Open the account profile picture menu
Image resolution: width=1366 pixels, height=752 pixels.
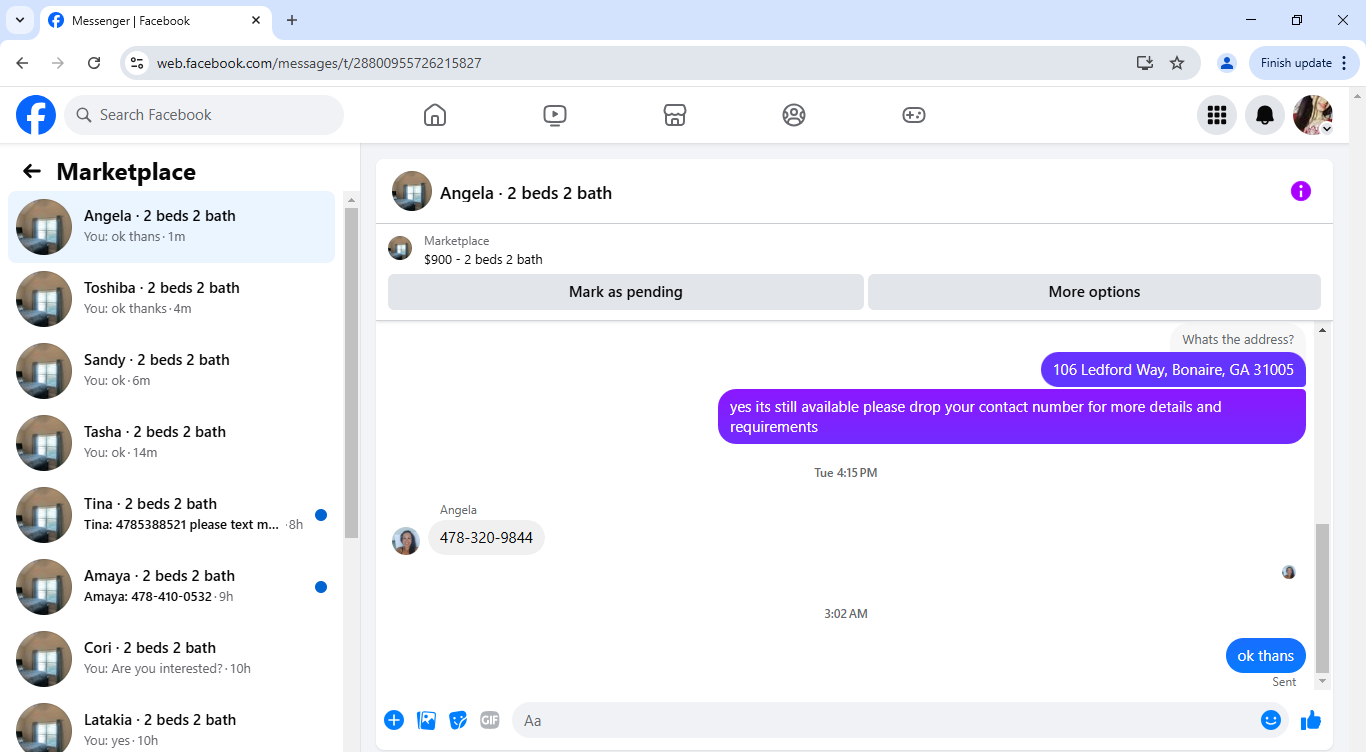pyautogui.click(x=1313, y=115)
